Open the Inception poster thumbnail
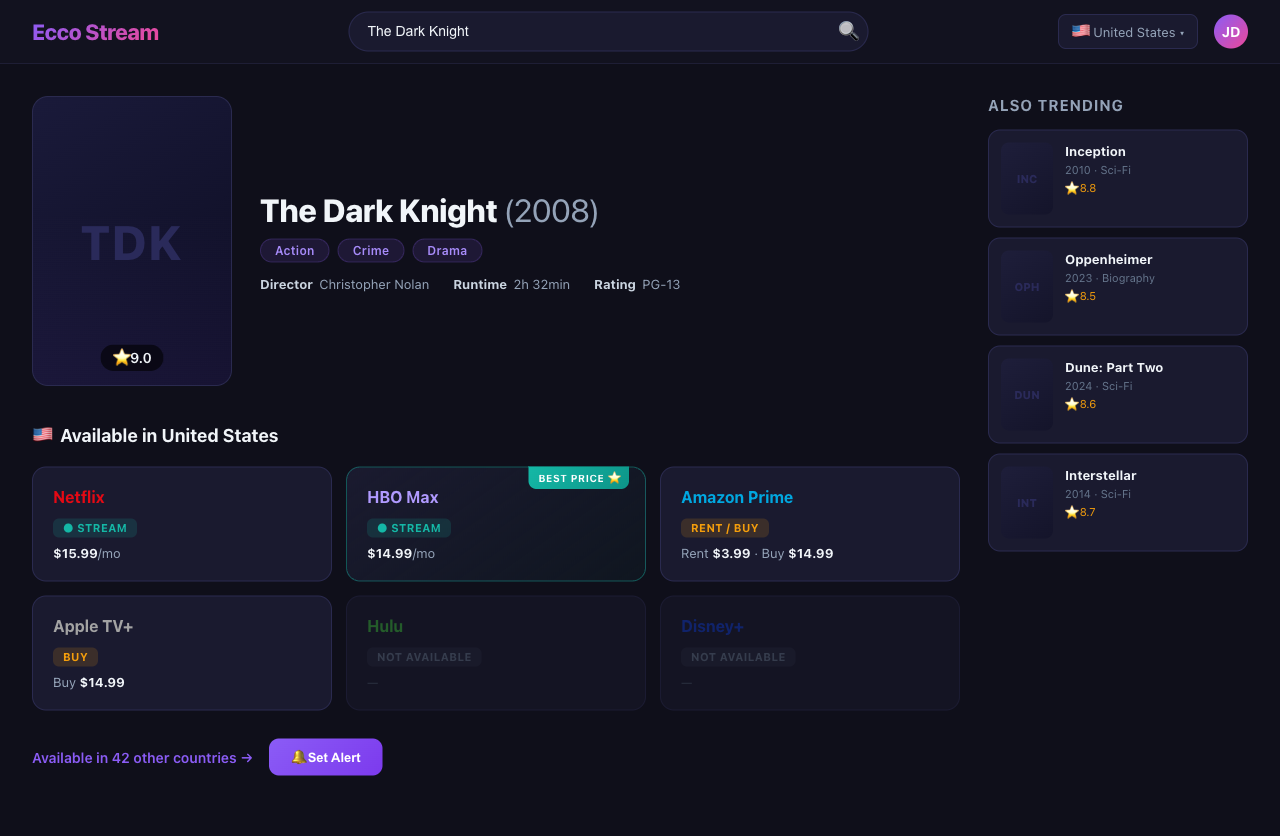This screenshot has width=1280, height=836. coord(1027,179)
